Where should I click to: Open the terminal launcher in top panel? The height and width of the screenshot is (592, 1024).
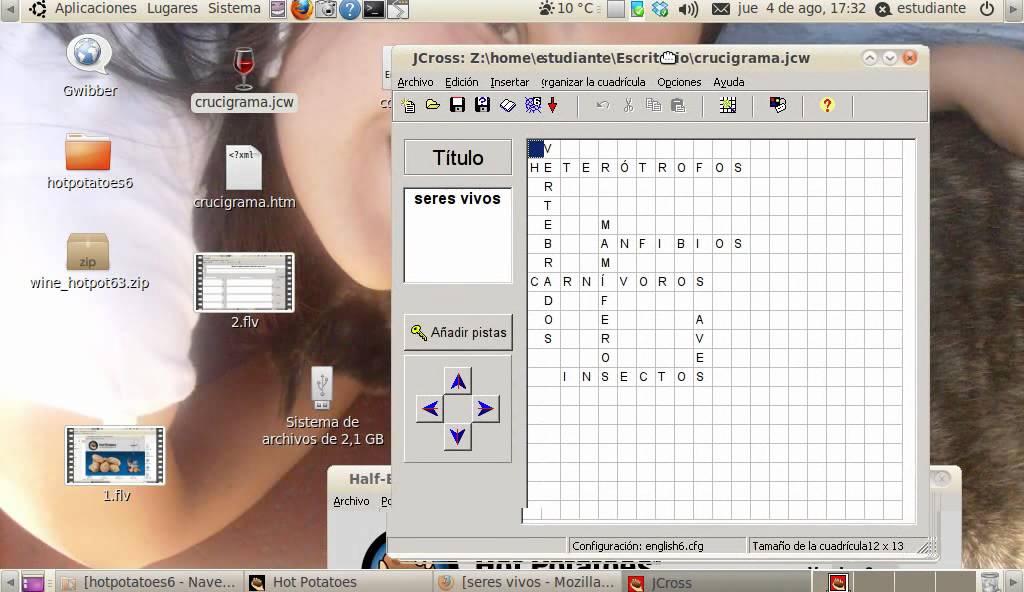374,9
